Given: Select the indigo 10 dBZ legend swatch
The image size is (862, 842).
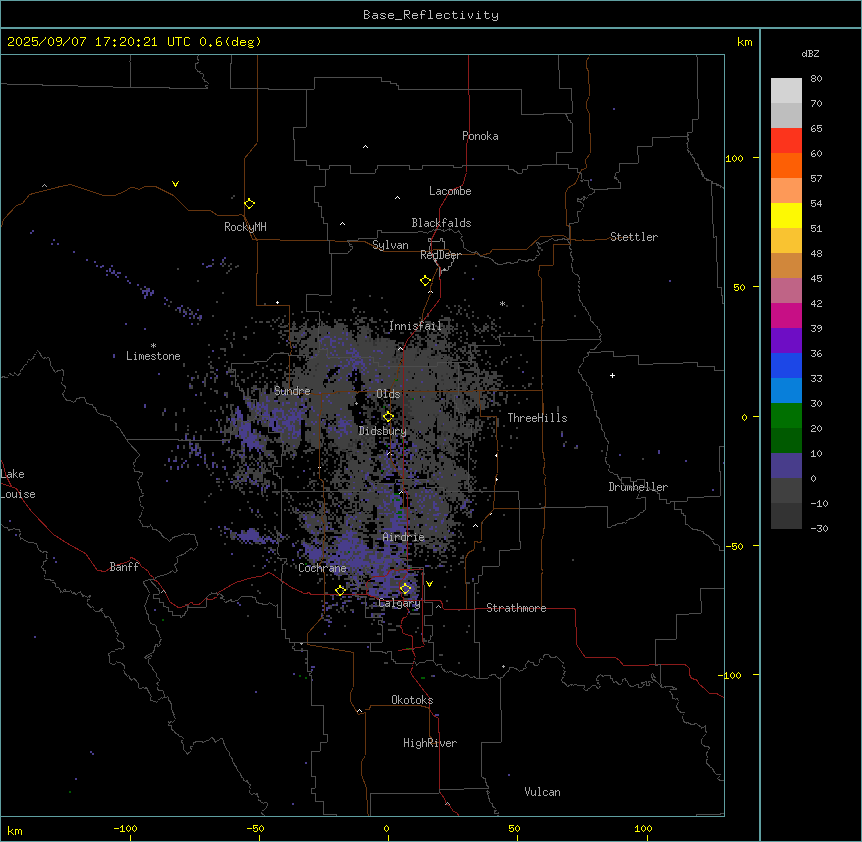Looking at the screenshot, I should (786, 466).
